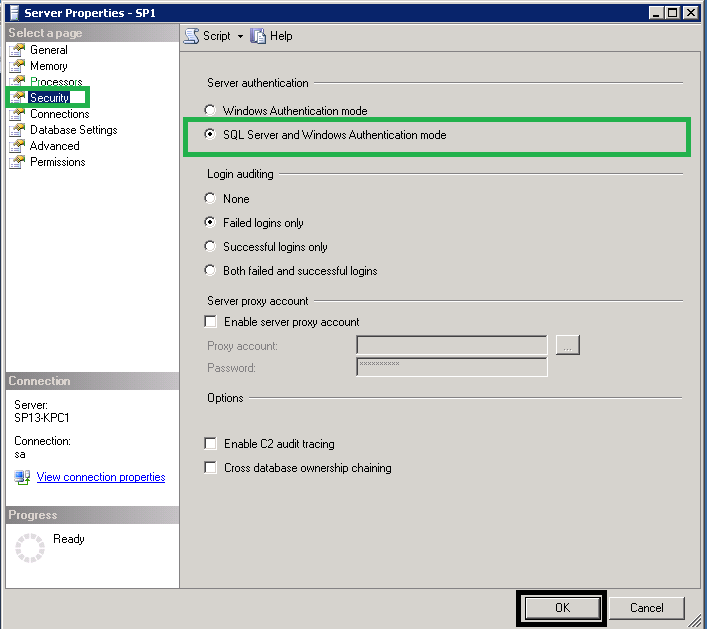
Task: Click the Permissions page icon
Action: coord(17,162)
